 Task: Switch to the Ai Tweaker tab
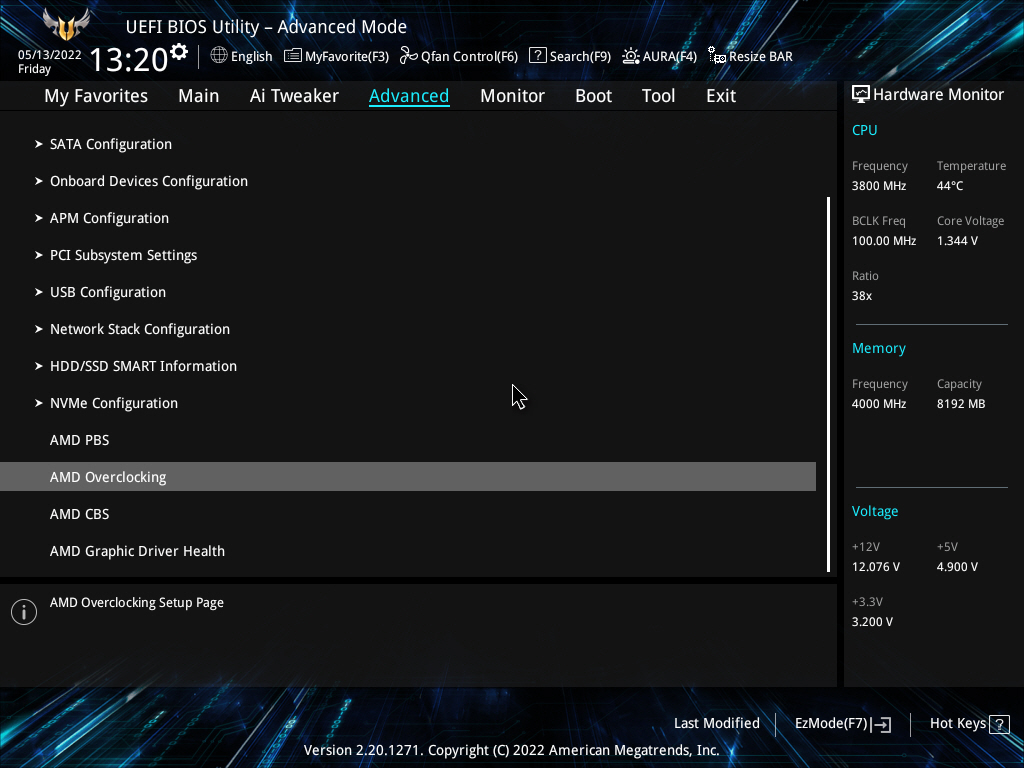[x=294, y=96]
